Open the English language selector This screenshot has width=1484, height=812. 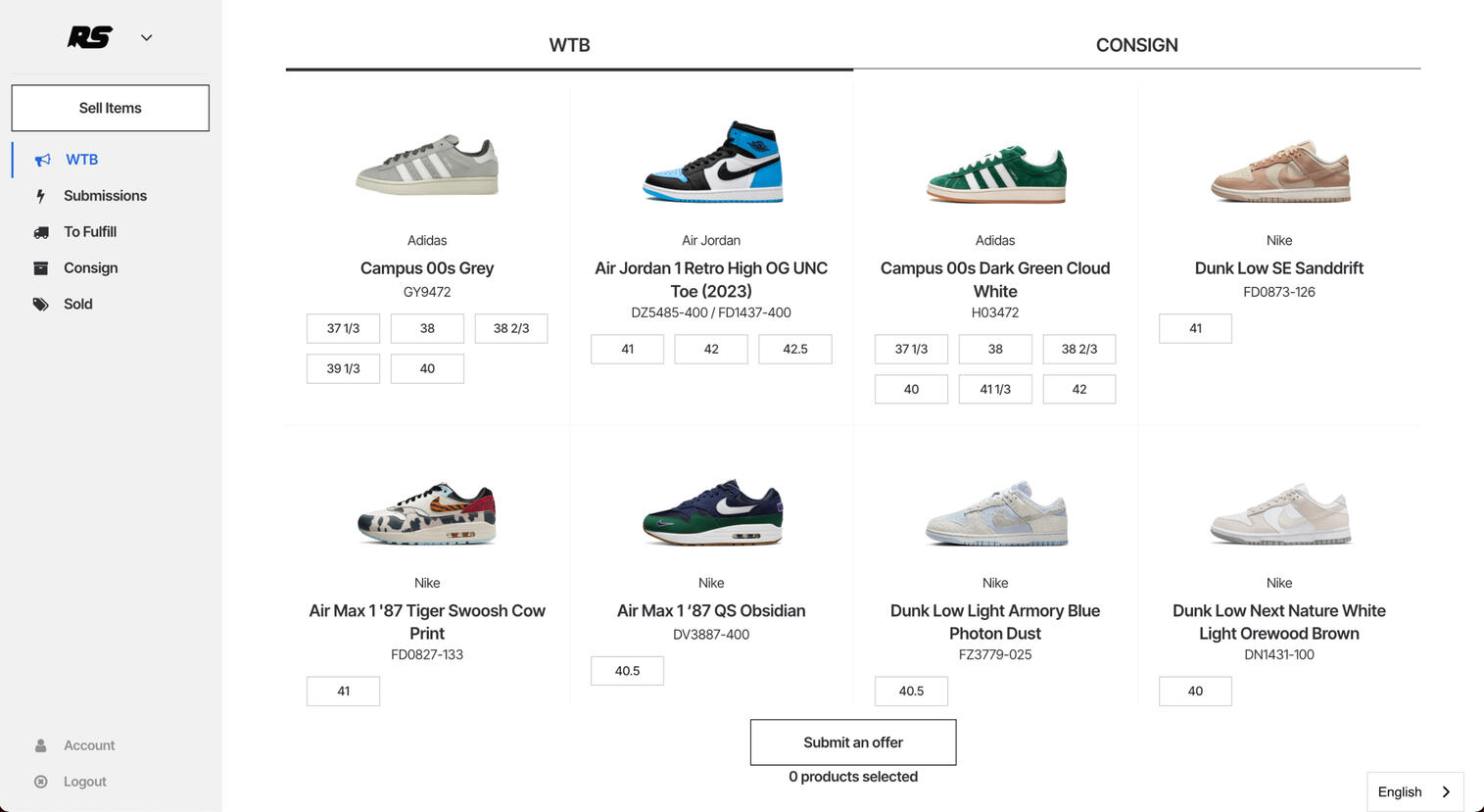pyautogui.click(x=1414, y=791)
